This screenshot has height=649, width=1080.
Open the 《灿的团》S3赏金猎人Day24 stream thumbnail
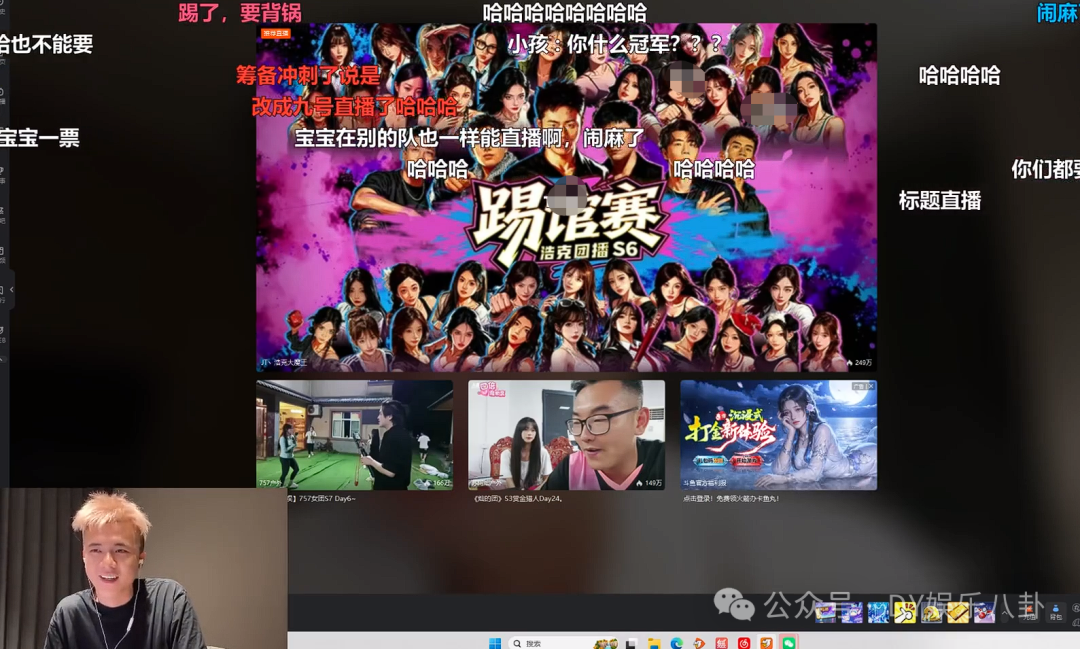pos(566,435)
